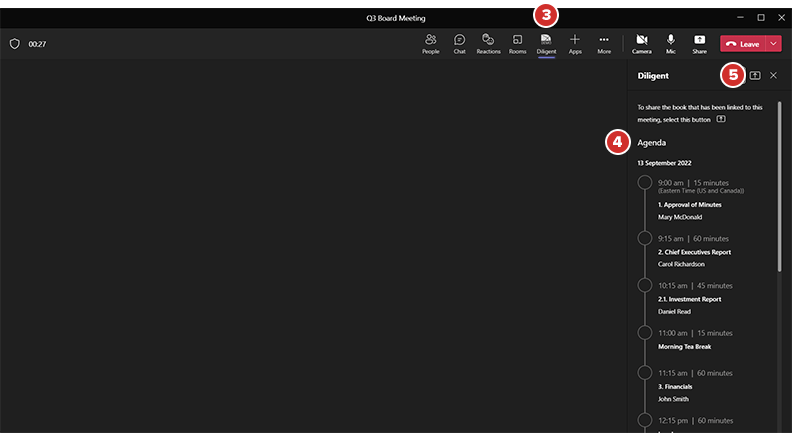The width and height of the screenshot is (792, 433).
Task: Click the Investment Report agenda item
Action: tap(689, 299)
